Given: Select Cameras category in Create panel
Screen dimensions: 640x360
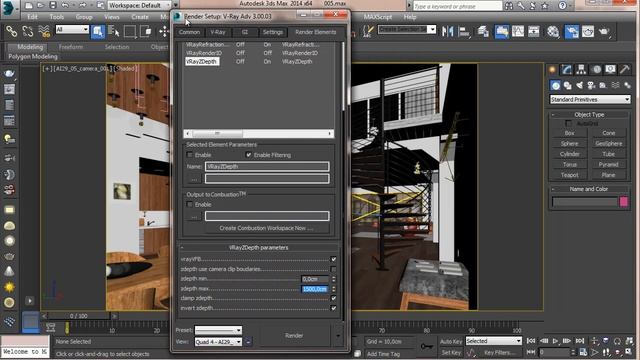Looking at the screenshot, I should click(591, 85).
